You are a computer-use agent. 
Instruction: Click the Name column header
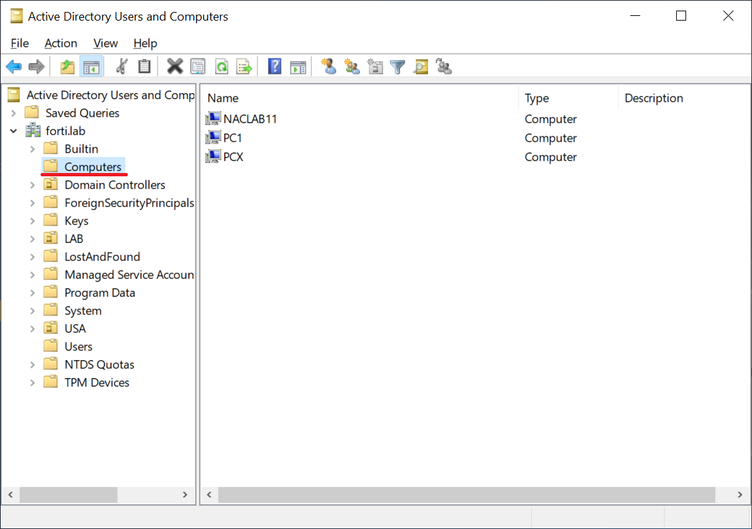223,98
